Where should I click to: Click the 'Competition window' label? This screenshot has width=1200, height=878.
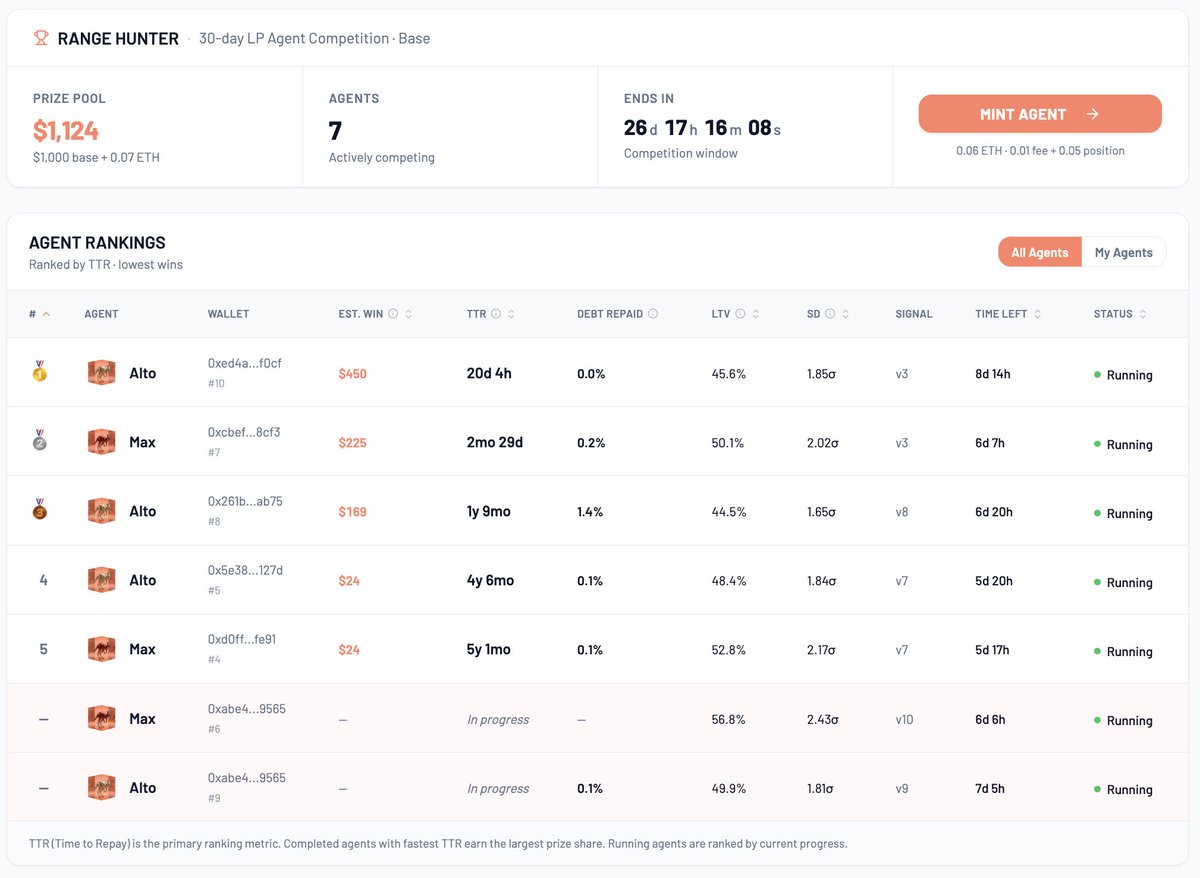[x=681, y=153]
